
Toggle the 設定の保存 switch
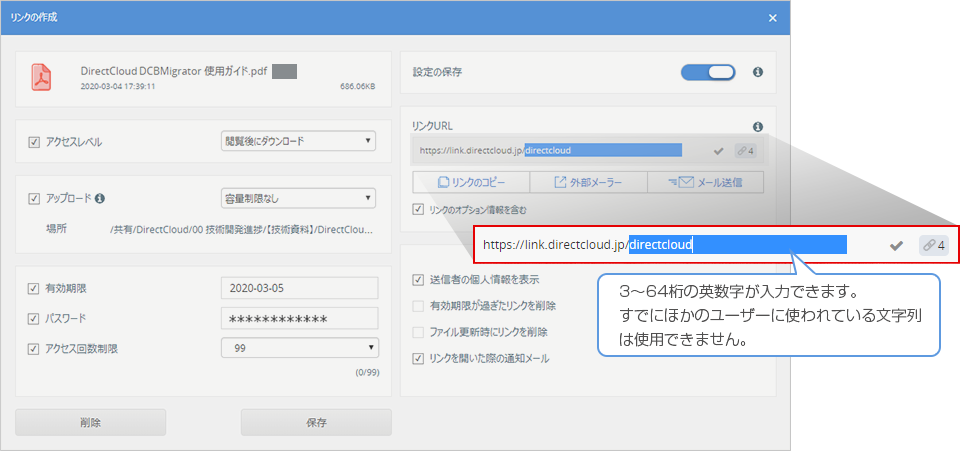click(708, 72)
